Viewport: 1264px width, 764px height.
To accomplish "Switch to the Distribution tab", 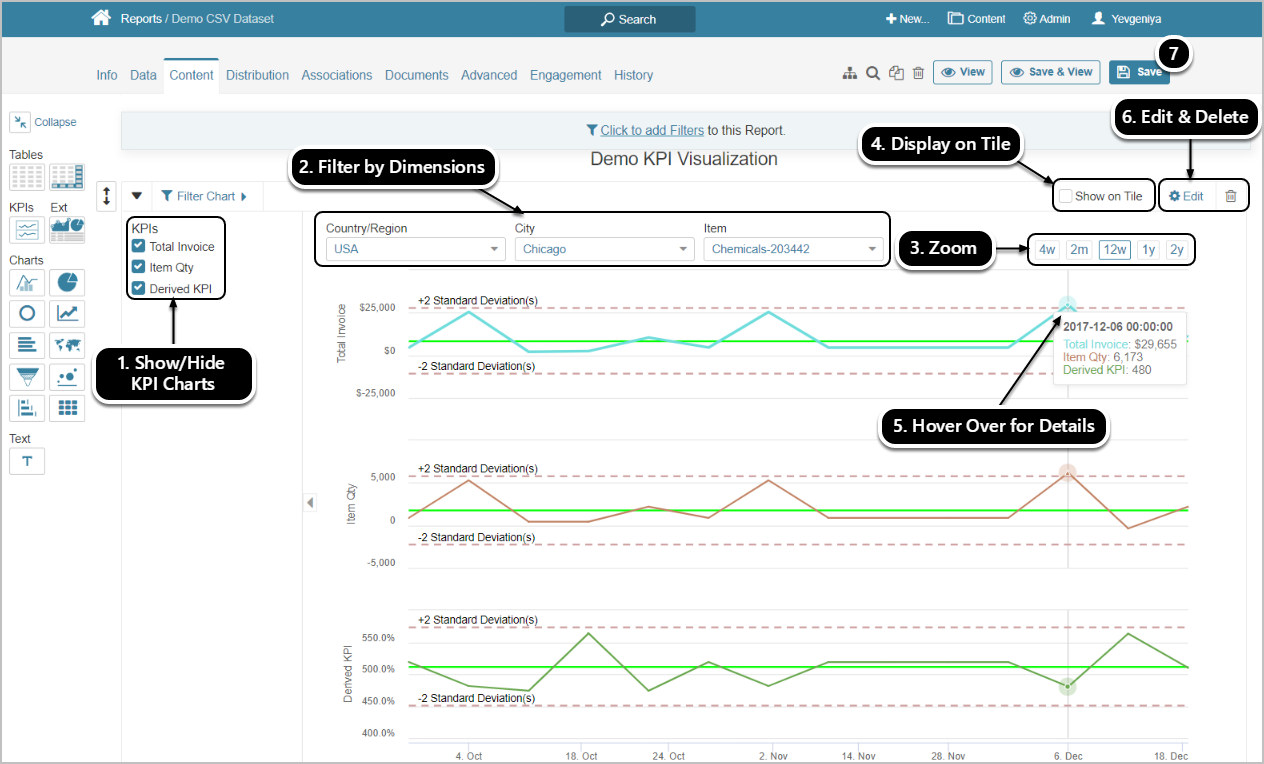I will 257,75.
